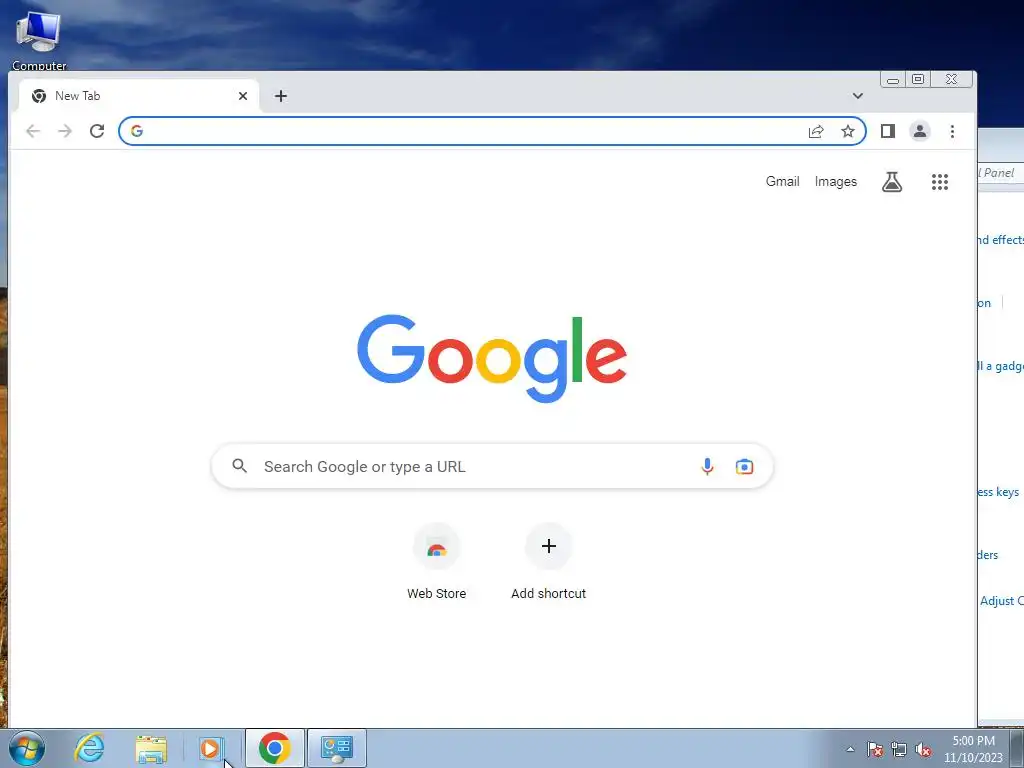Expand the tab search chevron

click(x=857, y=96)
